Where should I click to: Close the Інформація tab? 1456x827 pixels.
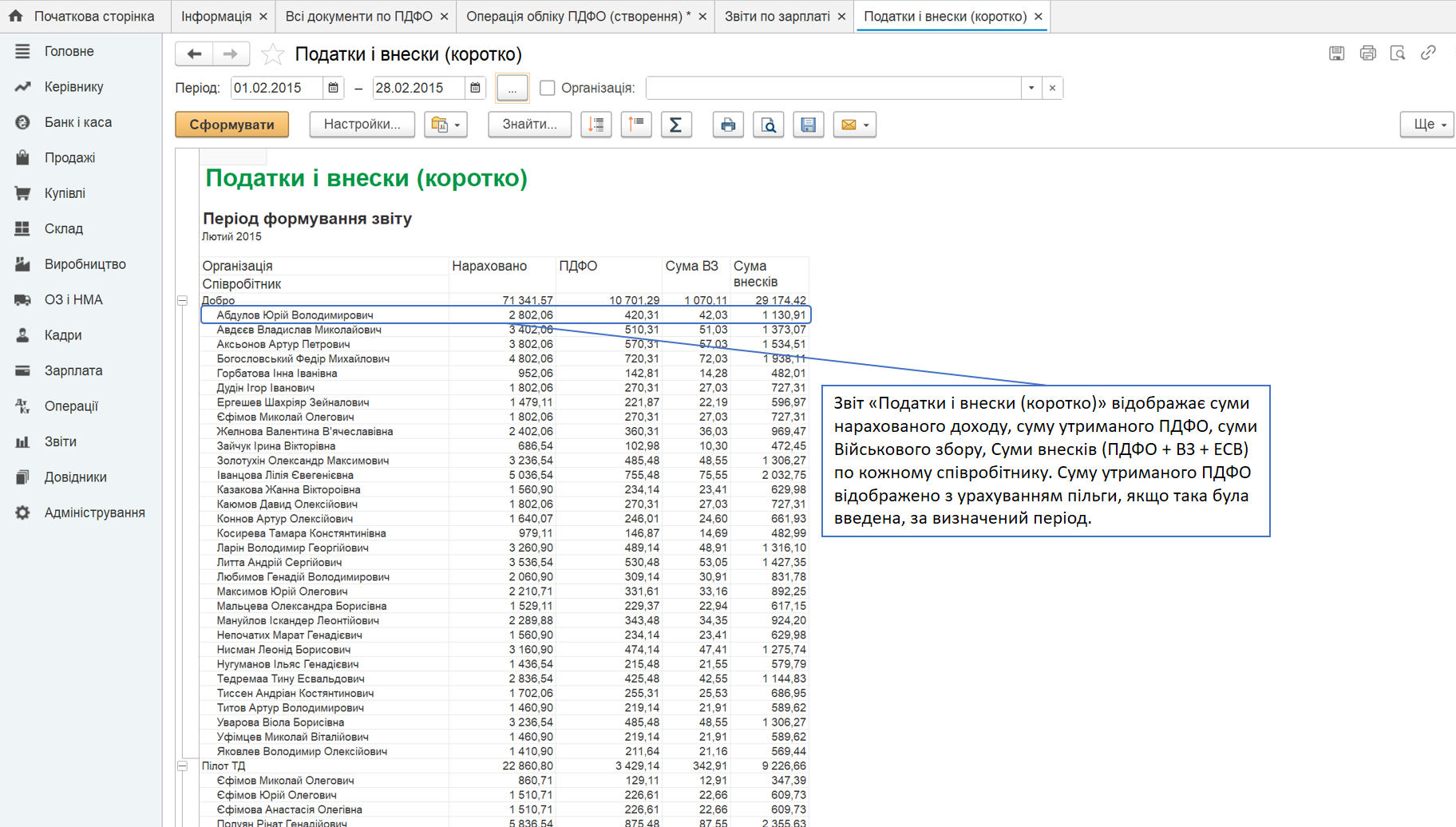(263, 16)
